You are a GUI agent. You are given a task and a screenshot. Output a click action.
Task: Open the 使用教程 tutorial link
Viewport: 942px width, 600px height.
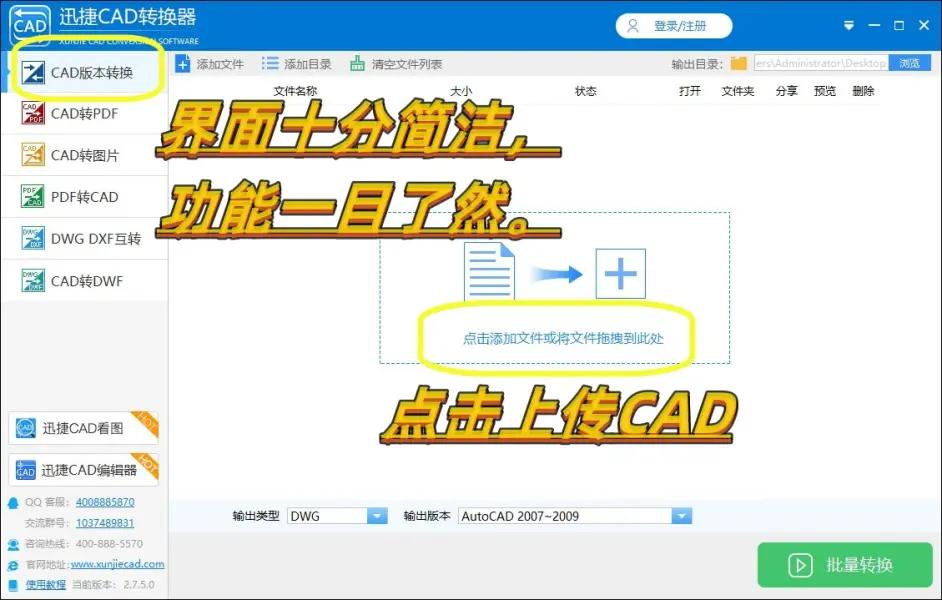(x=46, y=584)
